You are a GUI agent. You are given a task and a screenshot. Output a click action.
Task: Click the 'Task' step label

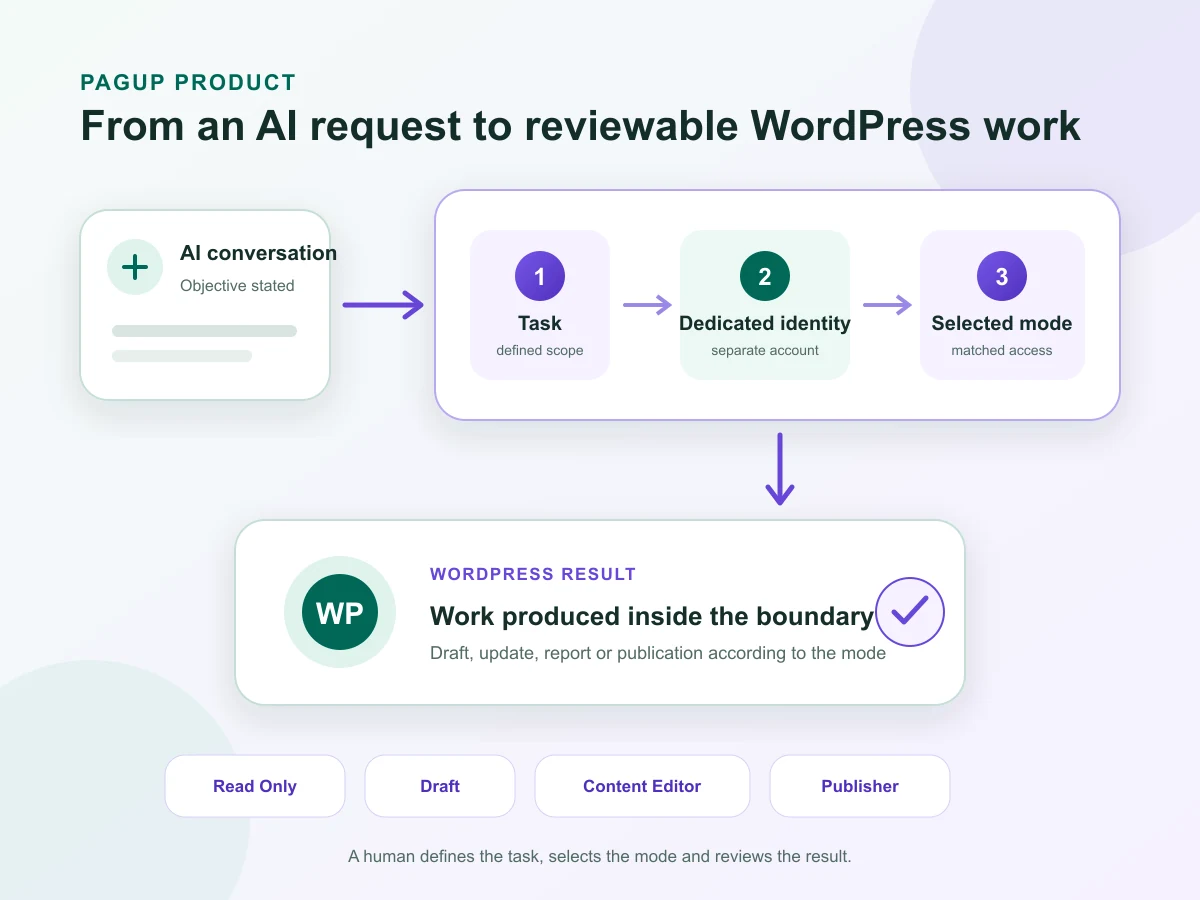(x=540, y=323)
